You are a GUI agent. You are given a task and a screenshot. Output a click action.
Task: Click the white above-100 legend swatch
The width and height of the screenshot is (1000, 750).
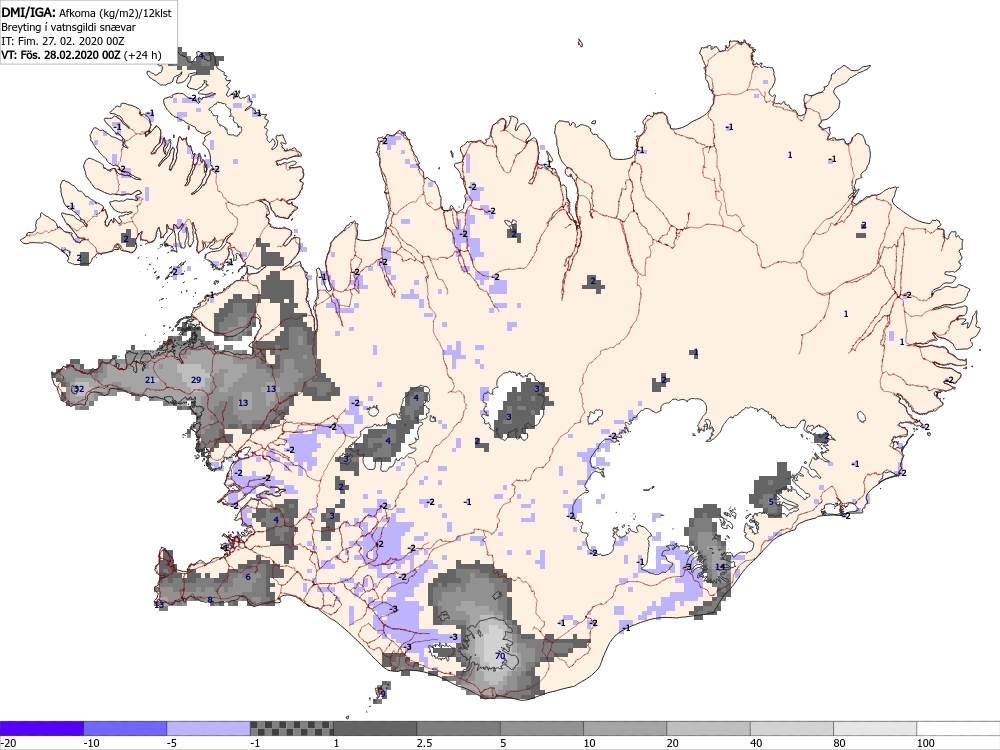click(959, 728)
